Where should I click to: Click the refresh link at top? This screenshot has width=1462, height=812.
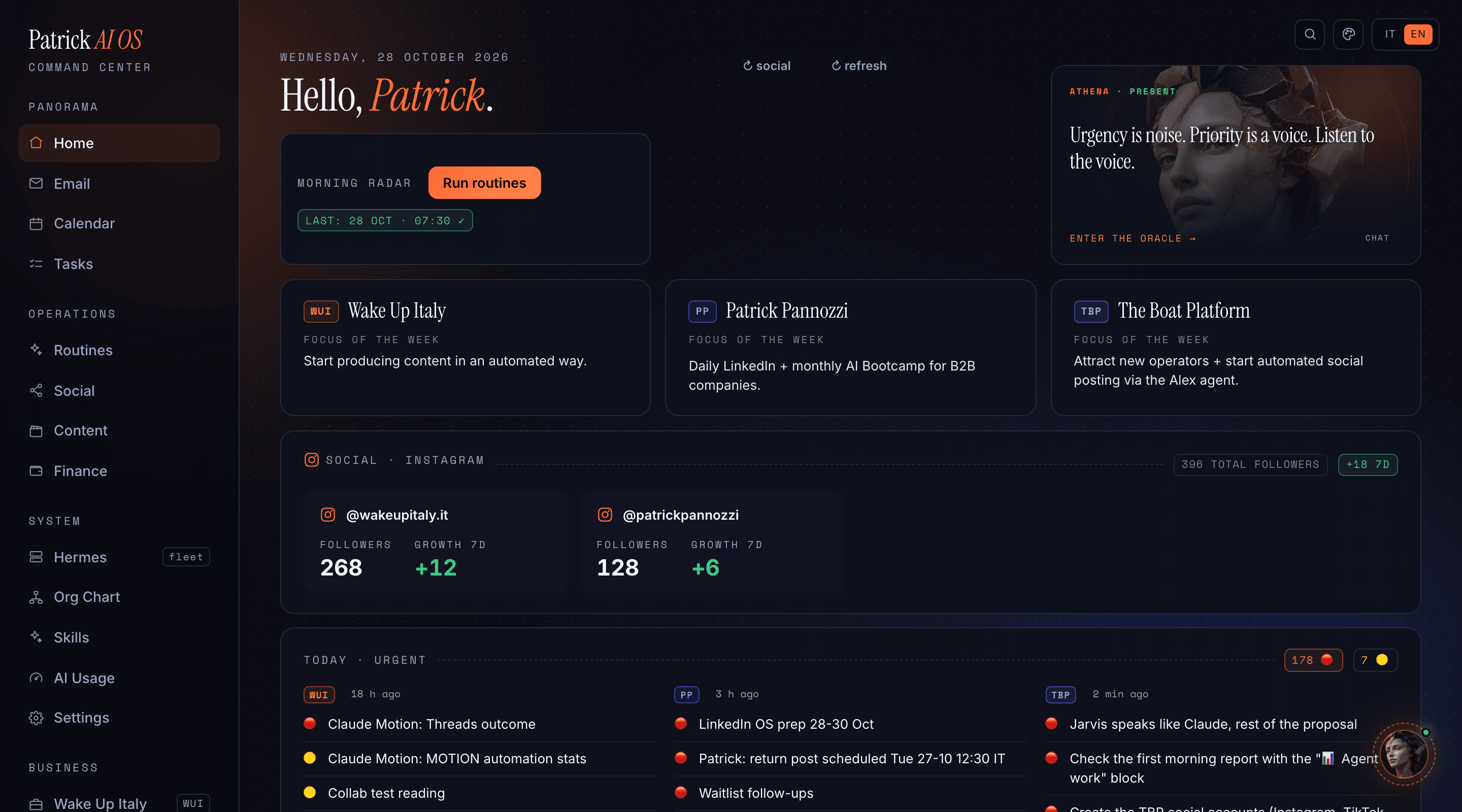(859, 66)
